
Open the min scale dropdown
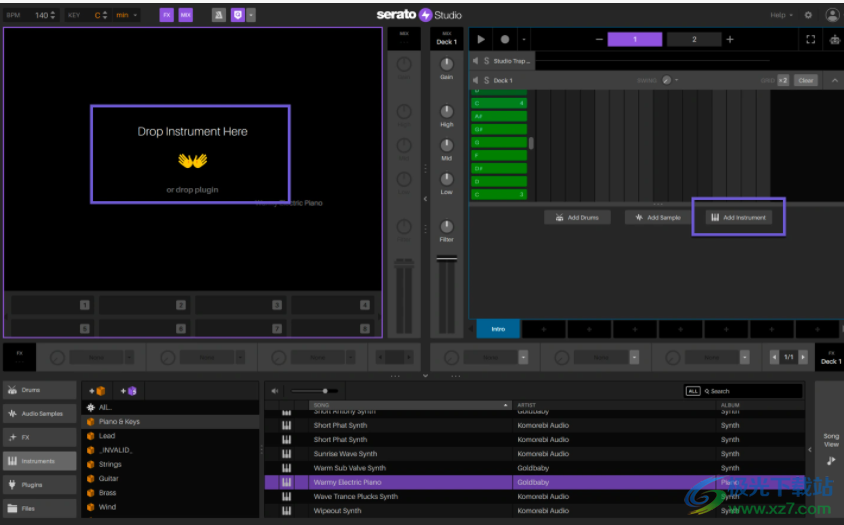127,15
